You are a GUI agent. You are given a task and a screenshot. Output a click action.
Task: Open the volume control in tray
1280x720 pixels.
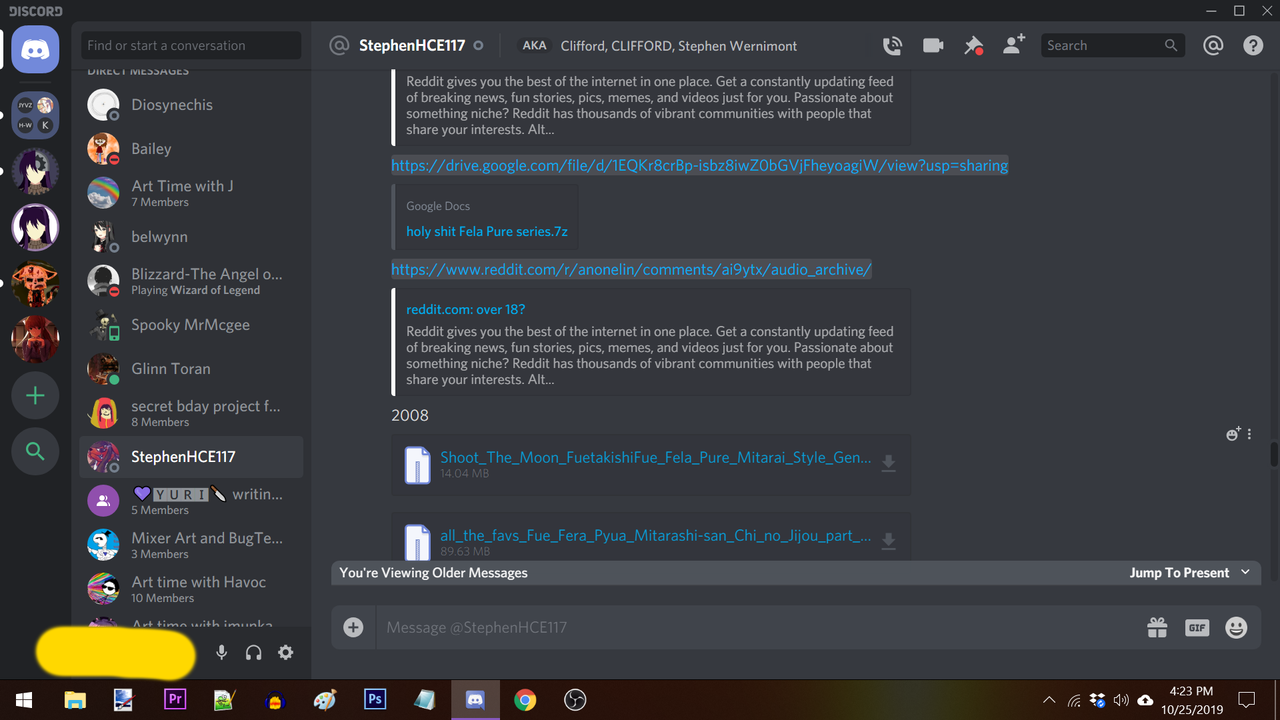pos(1121,700)
